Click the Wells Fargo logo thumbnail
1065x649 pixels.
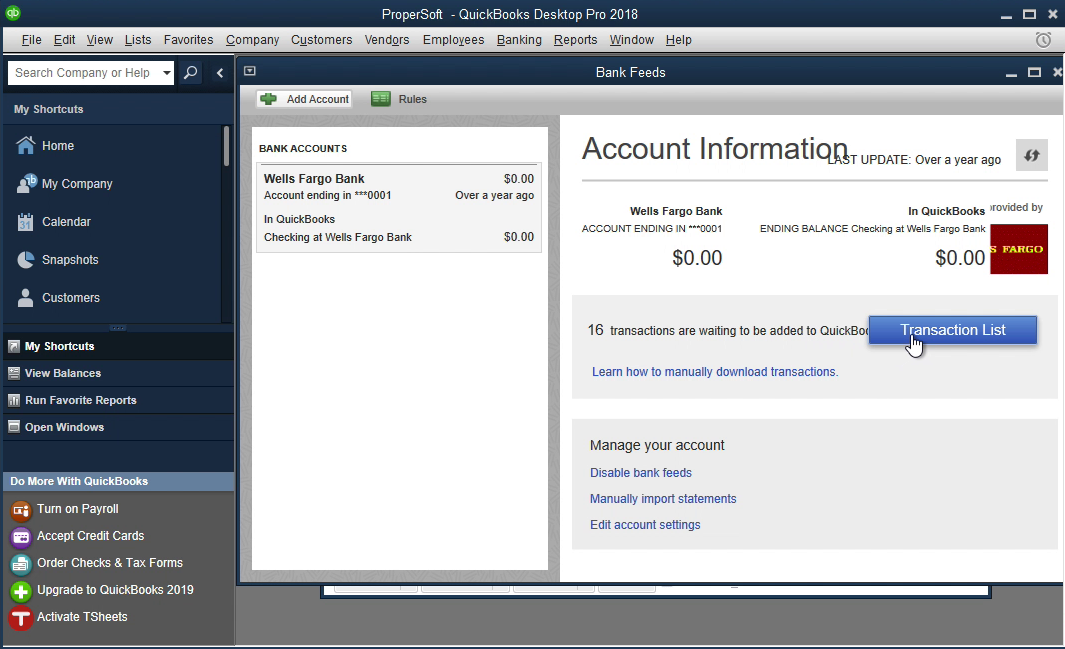click(1019, 249)
